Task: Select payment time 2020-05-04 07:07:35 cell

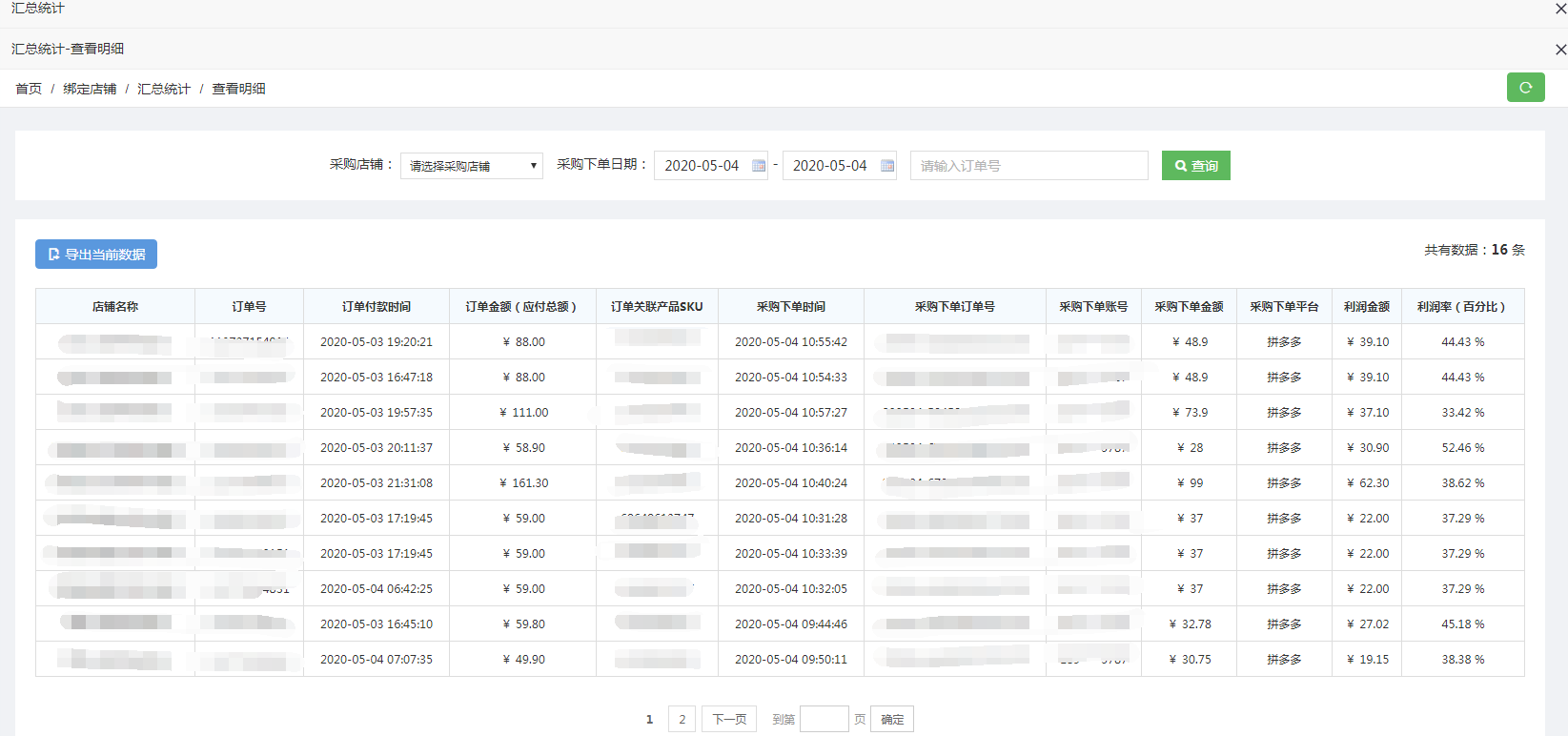Action: coord(377,660)
